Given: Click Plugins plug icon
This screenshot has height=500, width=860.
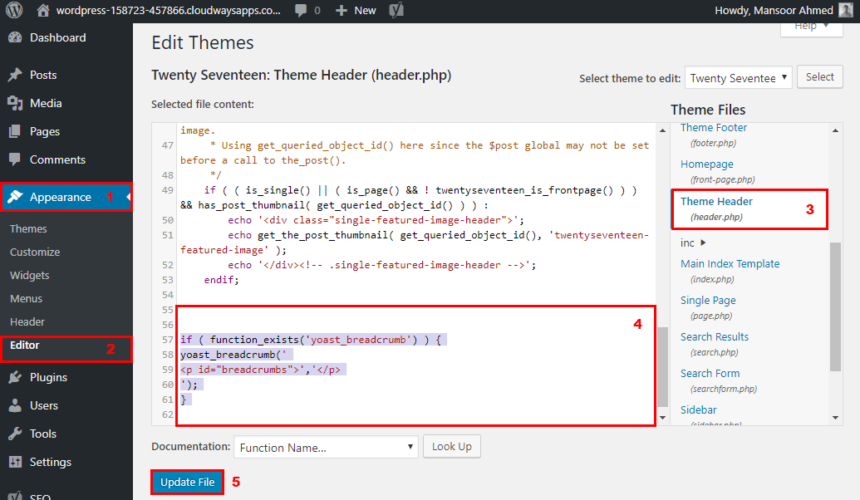Looking at the screenshot, I should pyautogui.click(x=15, y=377).
